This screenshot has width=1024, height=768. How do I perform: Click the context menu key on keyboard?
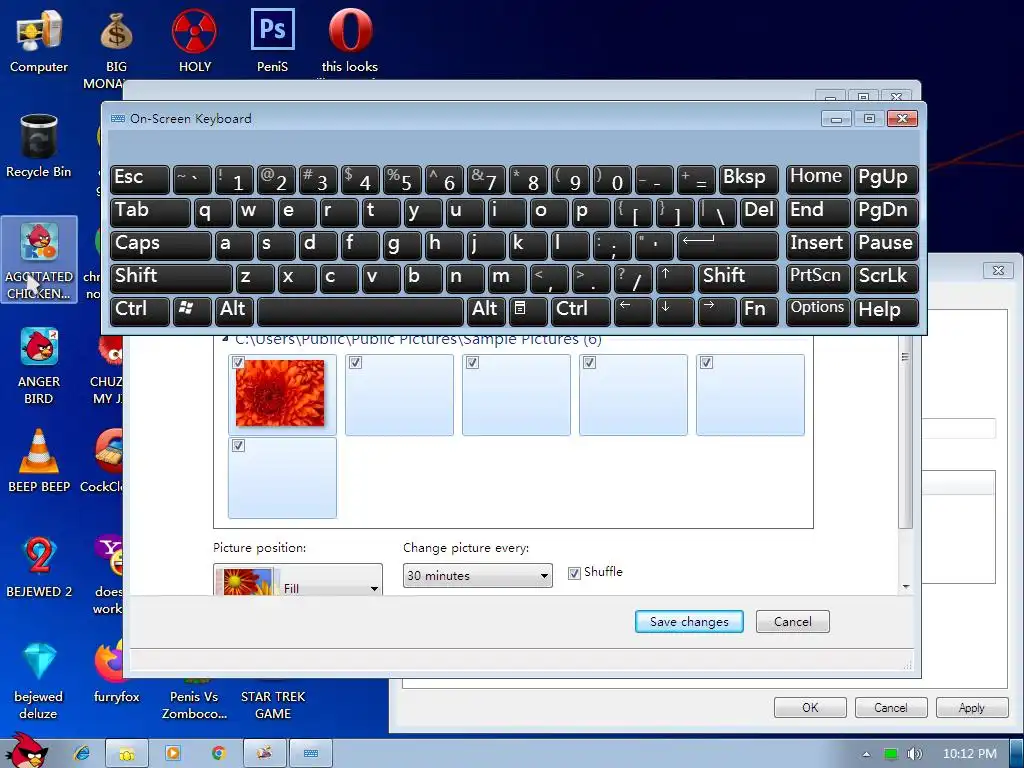pyautogui.click(x=527, y=312)
